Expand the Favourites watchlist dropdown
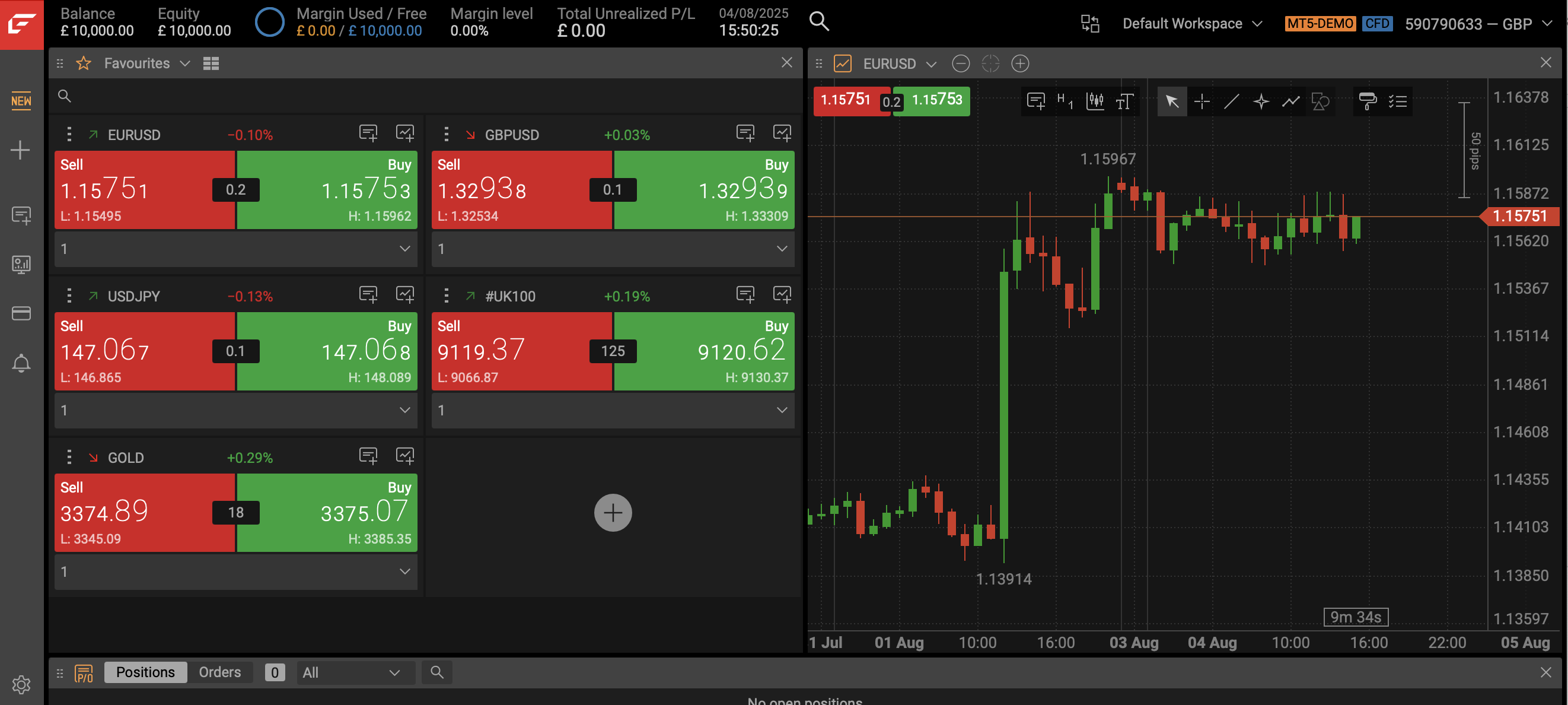This screenshot has width=1568, height=705. pos(185,63)
